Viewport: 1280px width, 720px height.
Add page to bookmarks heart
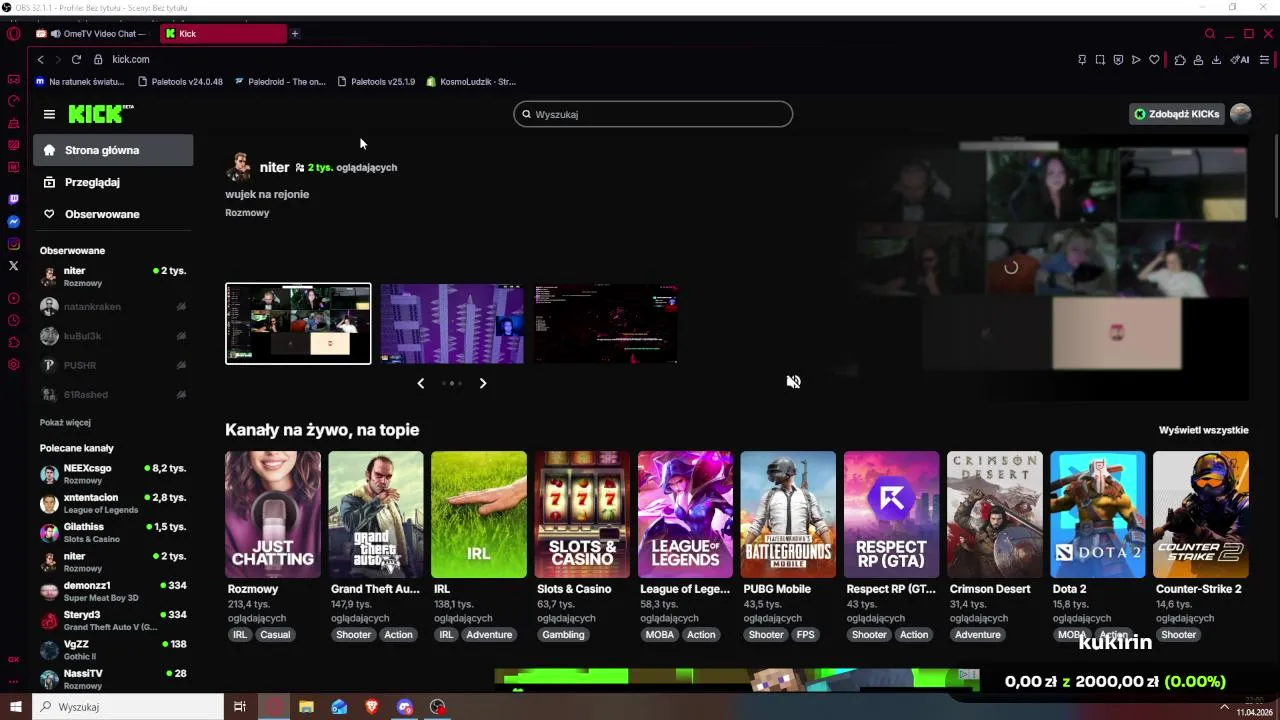[1154, 59]
